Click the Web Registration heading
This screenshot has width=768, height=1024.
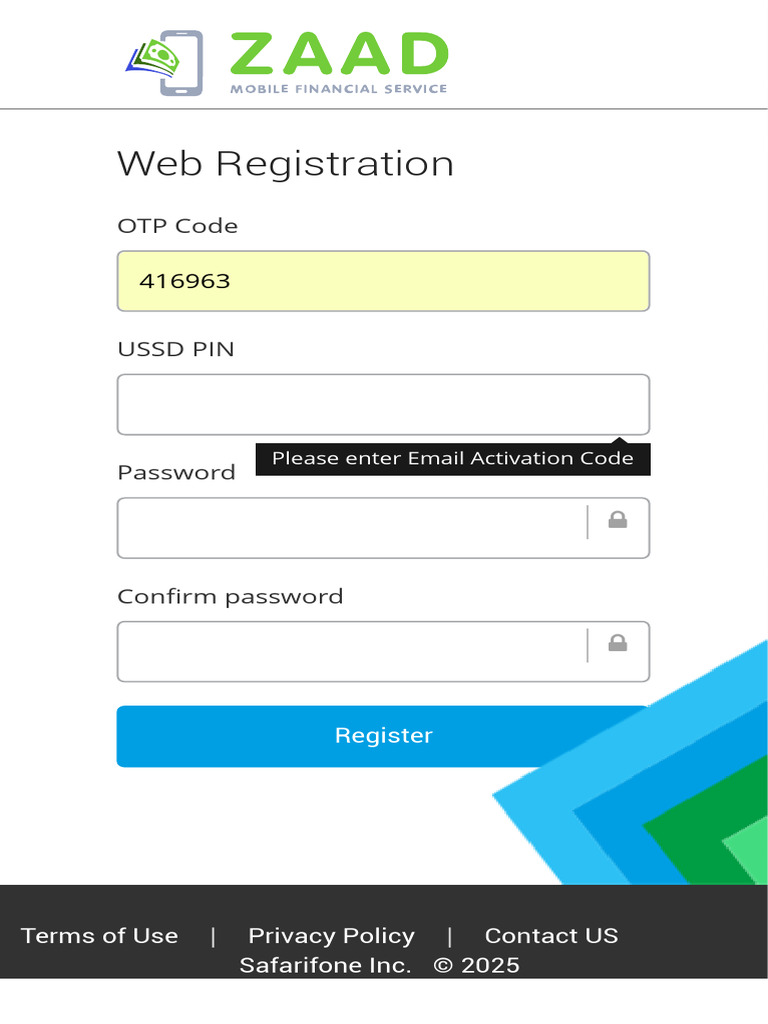285,164
